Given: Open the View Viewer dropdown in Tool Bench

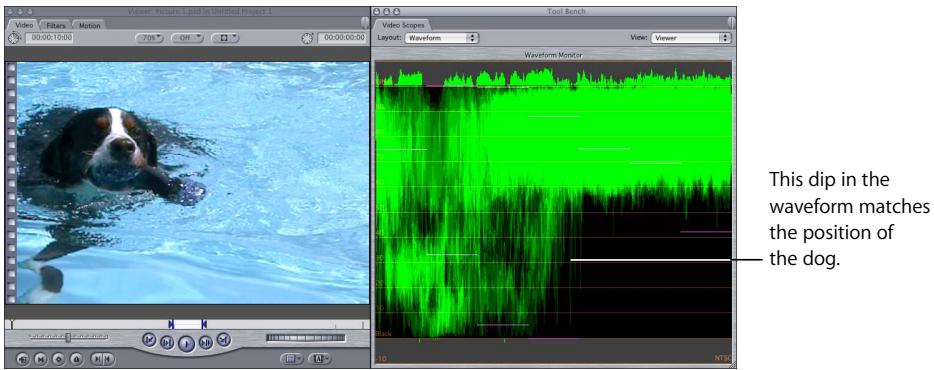Looking at the screenshot, I should pyautogui.click(x=690, y=38).
